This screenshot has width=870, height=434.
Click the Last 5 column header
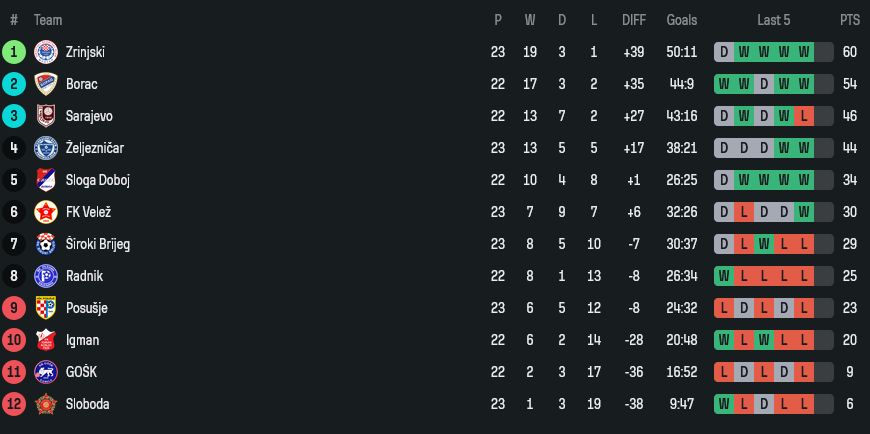pos(773,20)
